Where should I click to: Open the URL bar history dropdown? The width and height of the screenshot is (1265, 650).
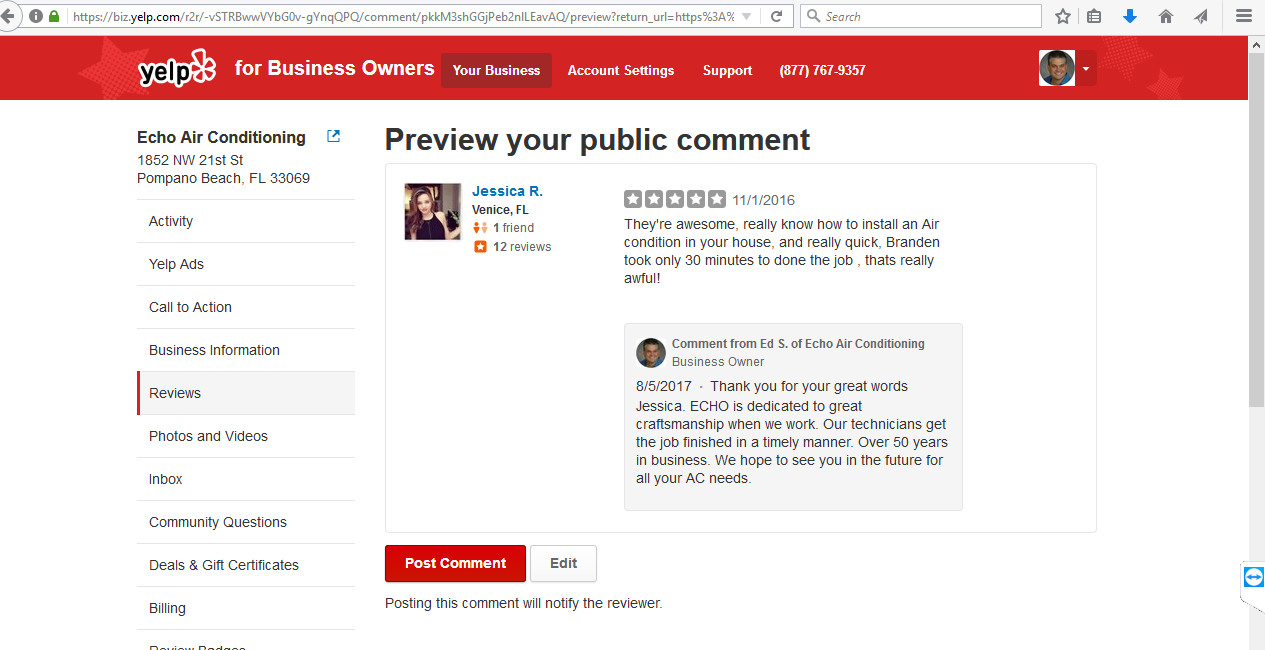748,16
